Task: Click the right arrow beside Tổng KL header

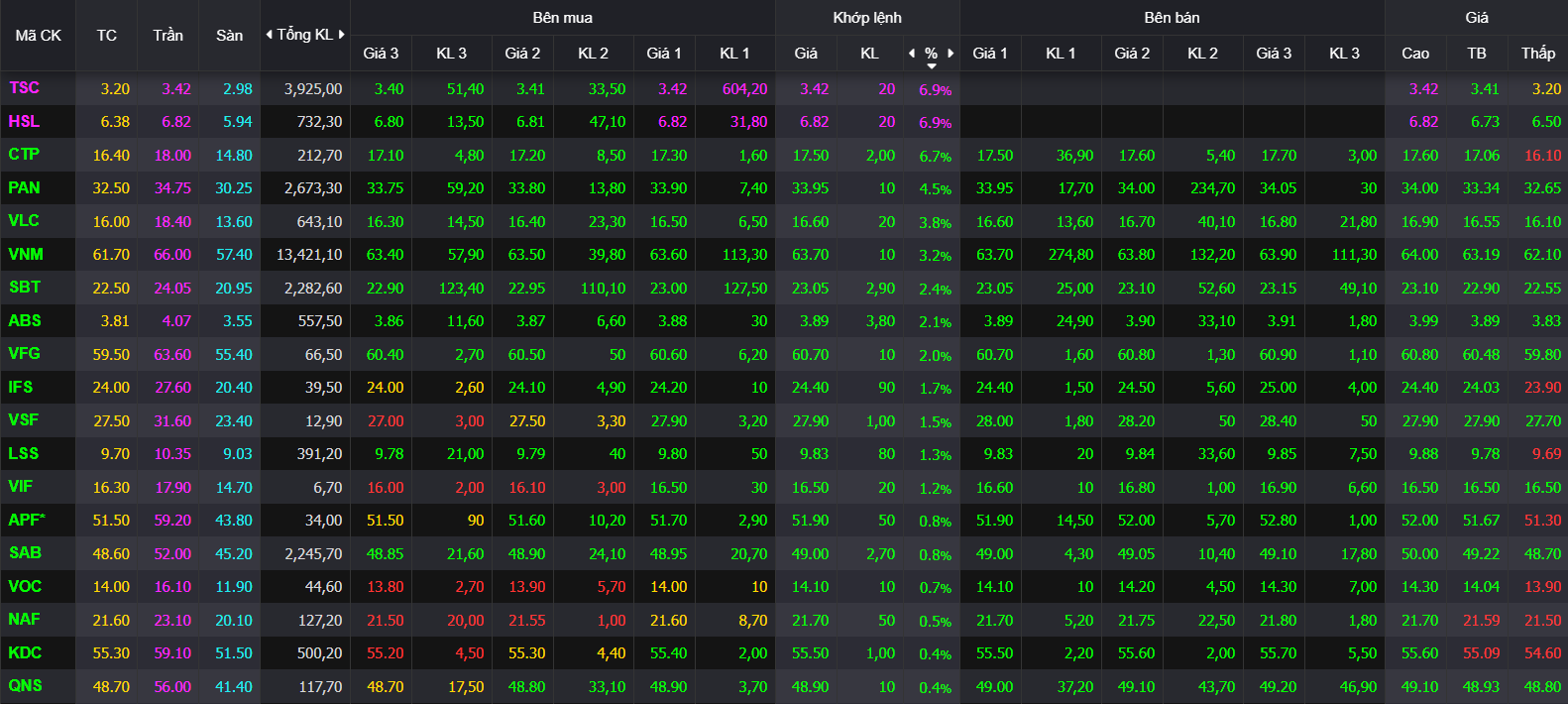Action: (342, 35)
